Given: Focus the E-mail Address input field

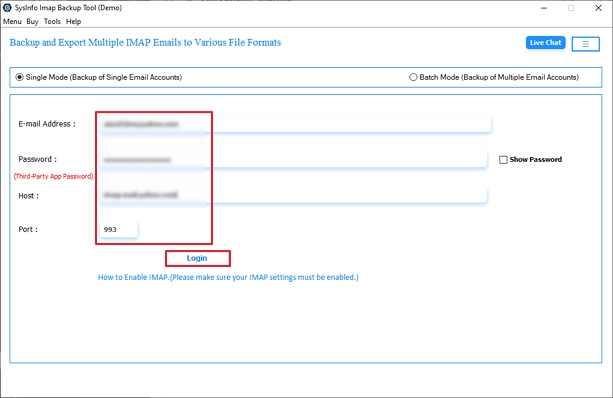Looking at the screenshot, I should (x=295, y=124).
